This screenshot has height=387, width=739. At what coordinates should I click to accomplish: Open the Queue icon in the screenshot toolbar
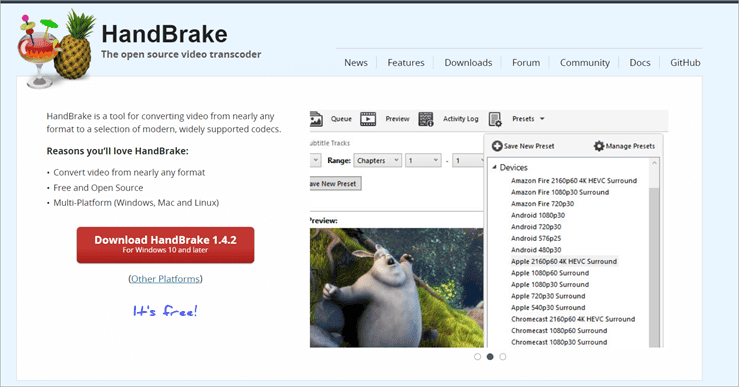(x=316, y=119)
